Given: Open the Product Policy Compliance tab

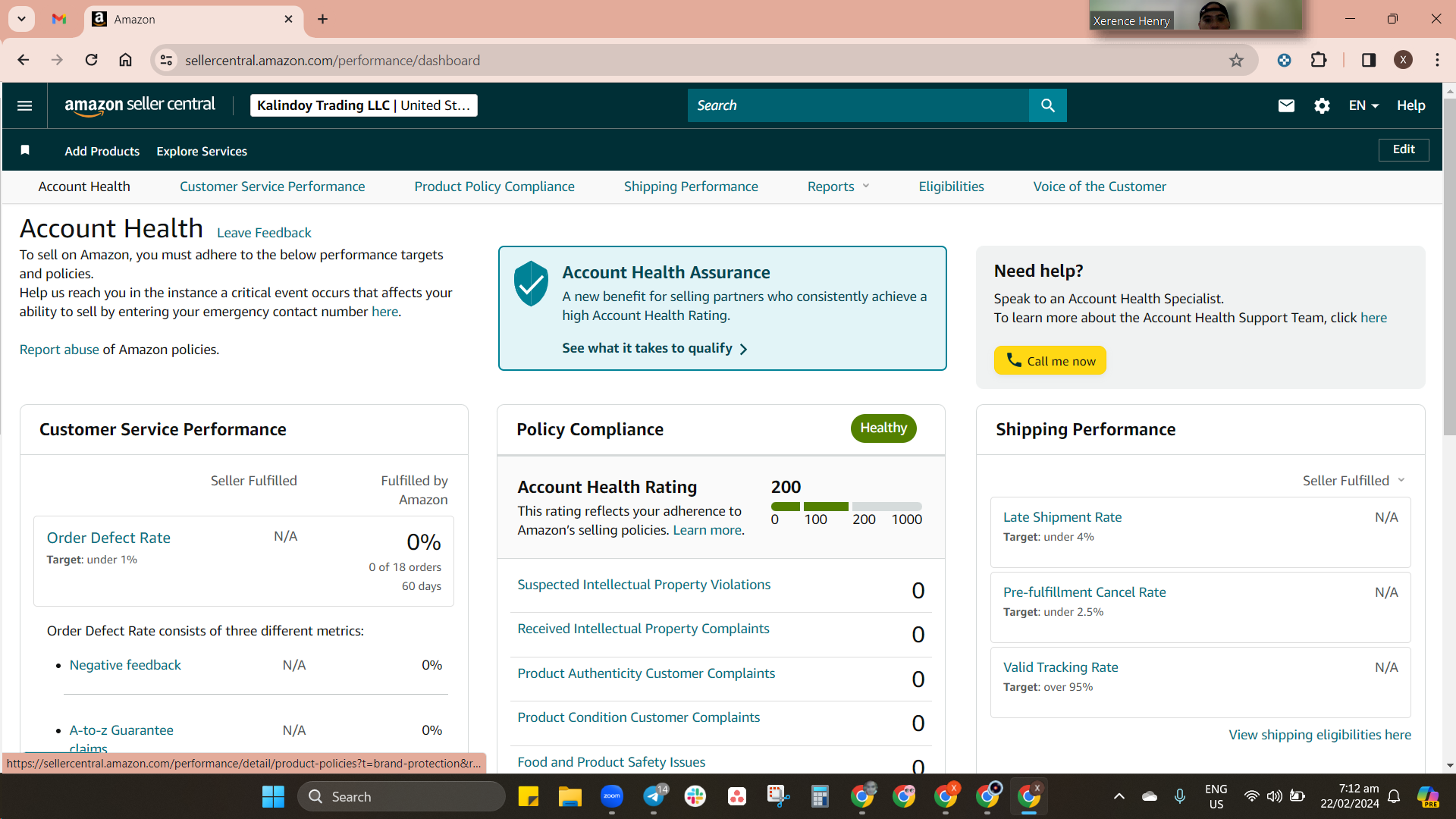Looking at the screenshot, I should tap(494, 187).
